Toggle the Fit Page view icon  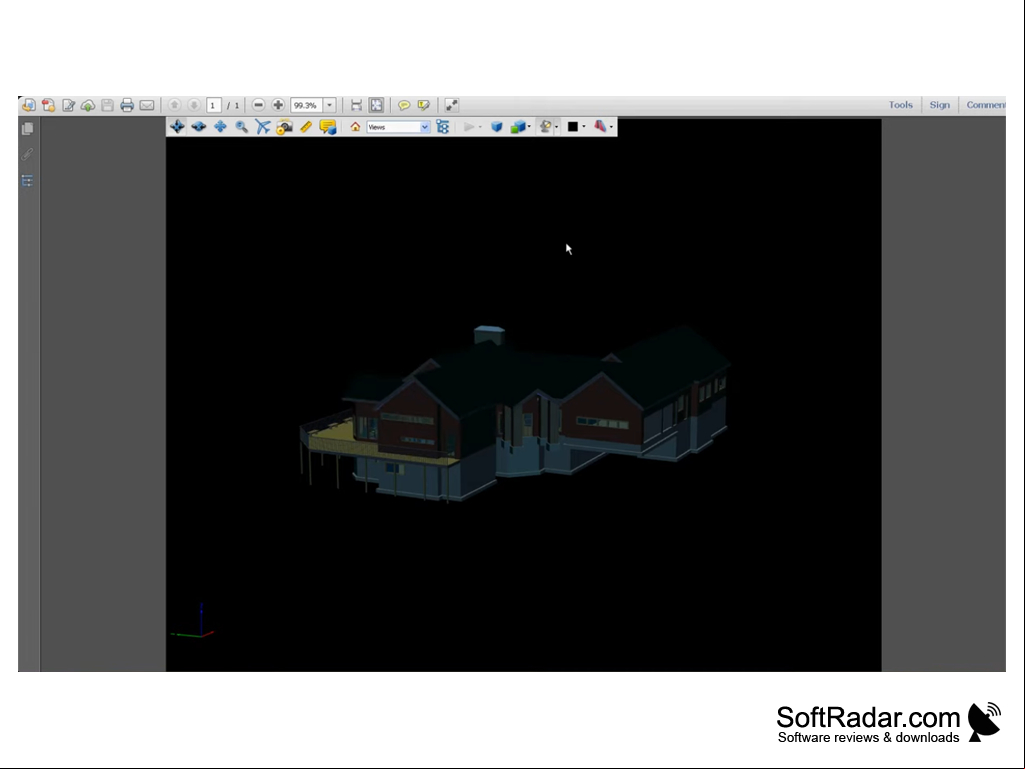pyautogui.click(x=377, y=105)
